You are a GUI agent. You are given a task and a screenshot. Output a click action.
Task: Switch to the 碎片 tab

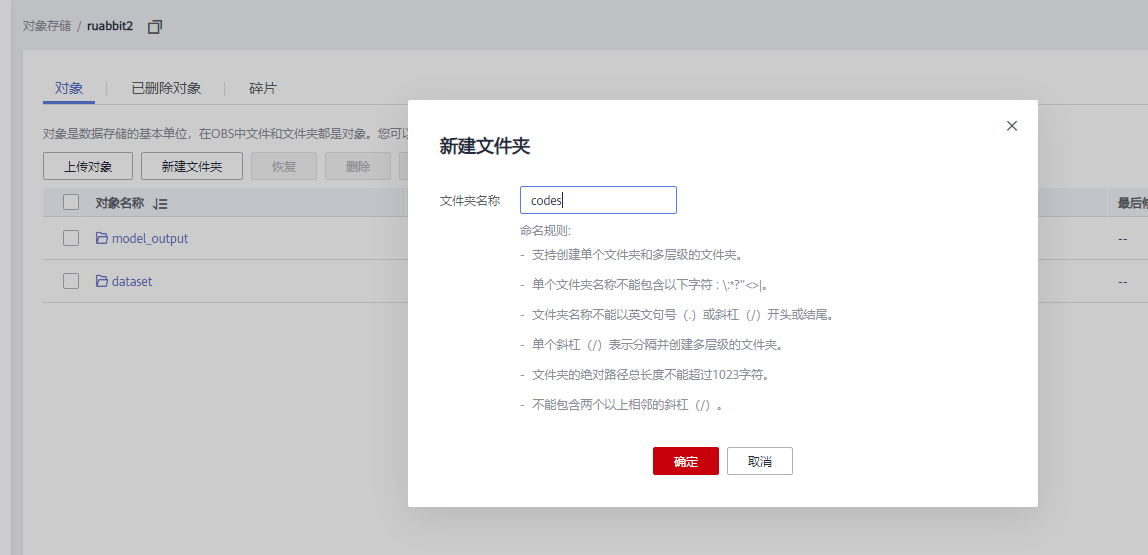tap(263, 88)
